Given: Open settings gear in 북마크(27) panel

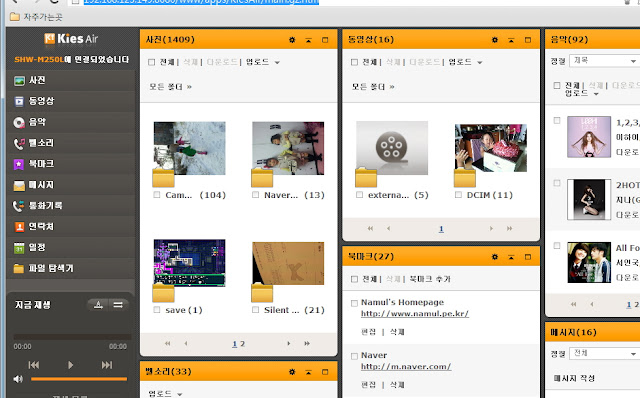Looking at the screenshot, I should click(495, 257).
